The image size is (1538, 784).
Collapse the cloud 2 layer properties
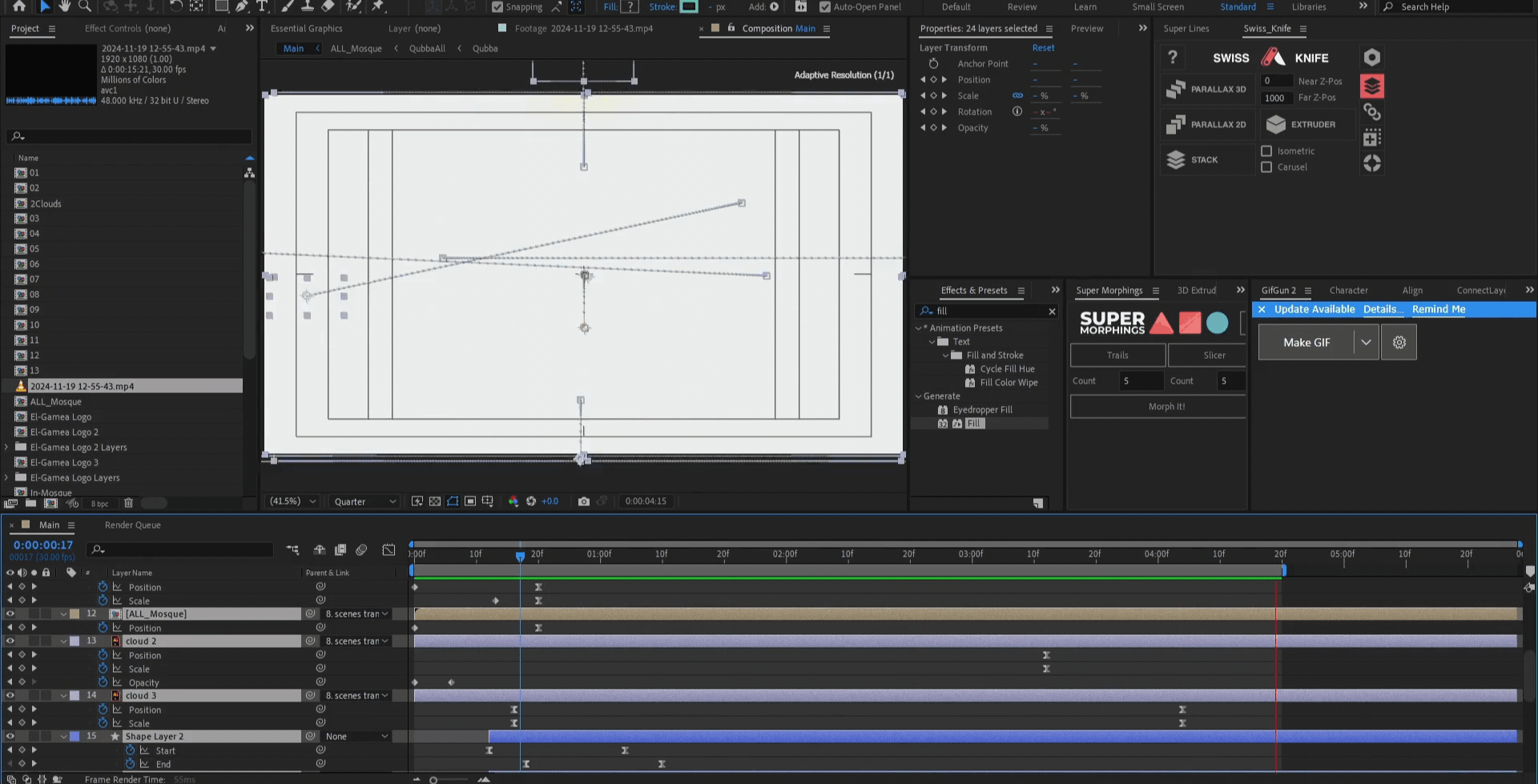63,641
